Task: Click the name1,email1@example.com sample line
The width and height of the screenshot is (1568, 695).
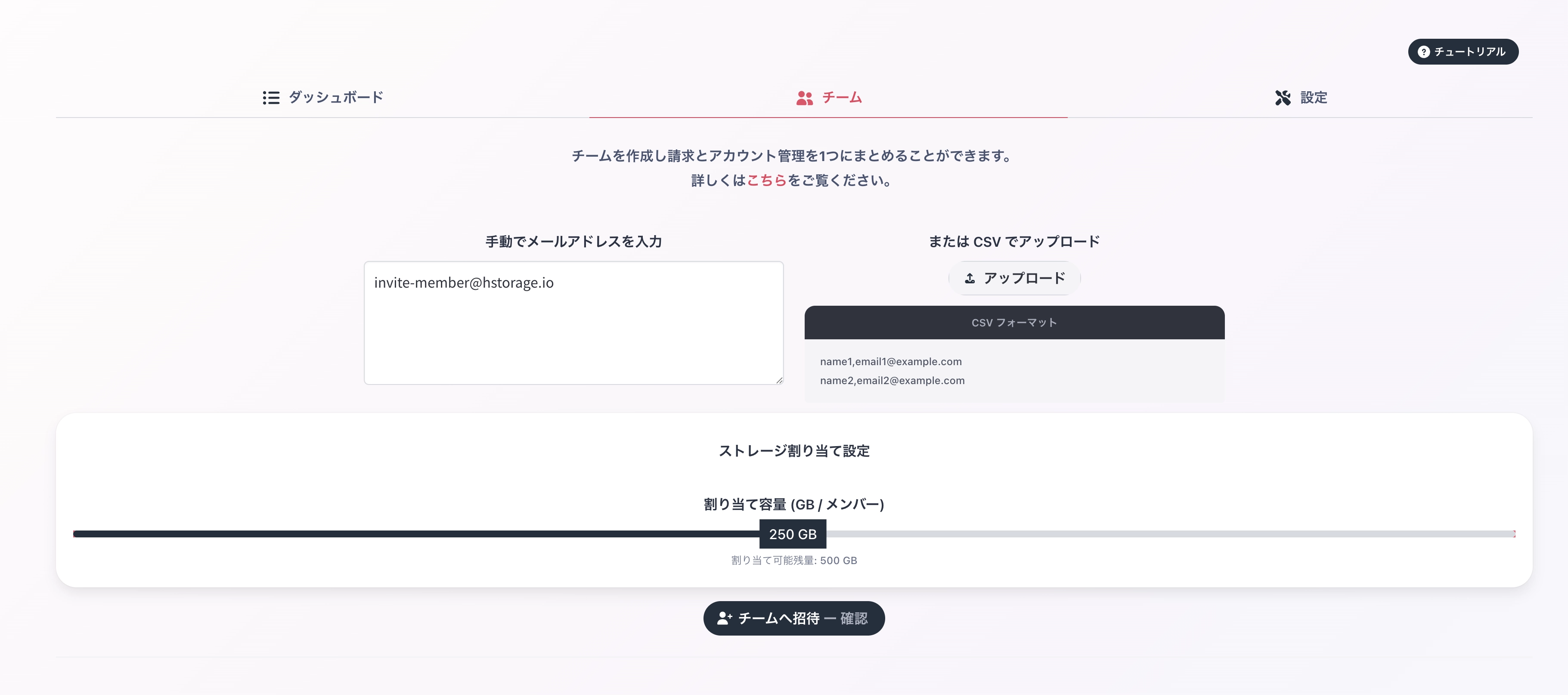Action: pos(890,362)
